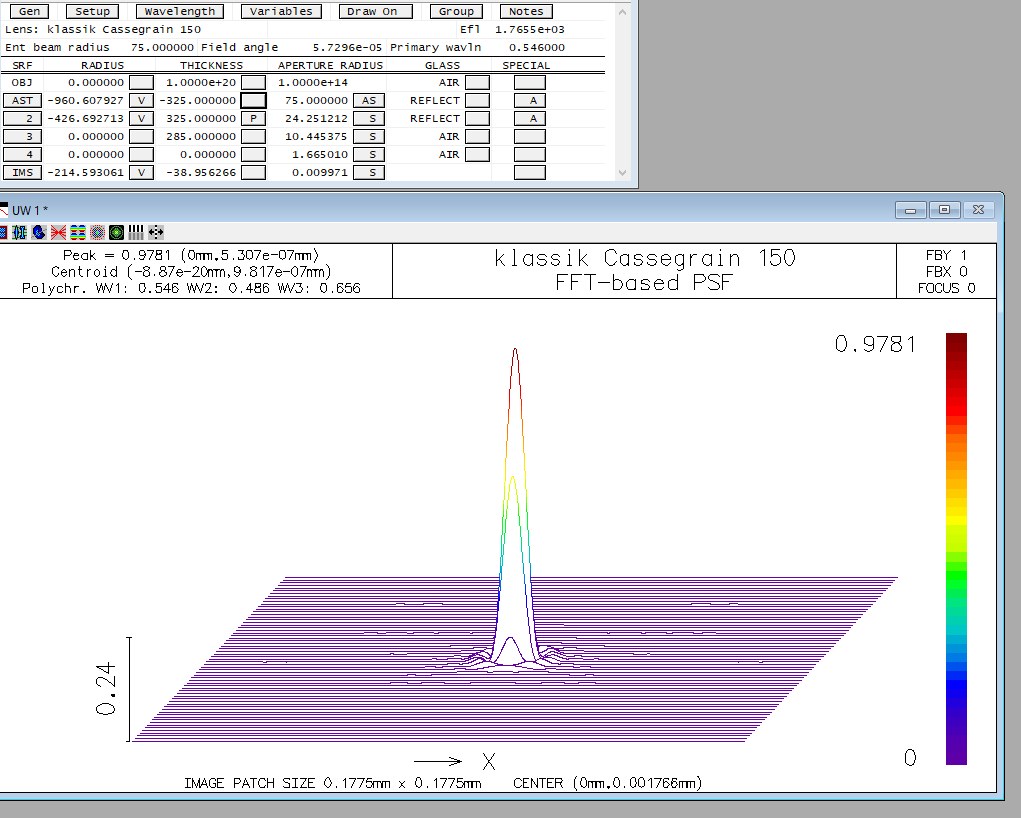This screenshot has width=1021, height=818.
Task: Open the red ray fan analysis icon
Action: pyautogui.click(x=58, y=232)
